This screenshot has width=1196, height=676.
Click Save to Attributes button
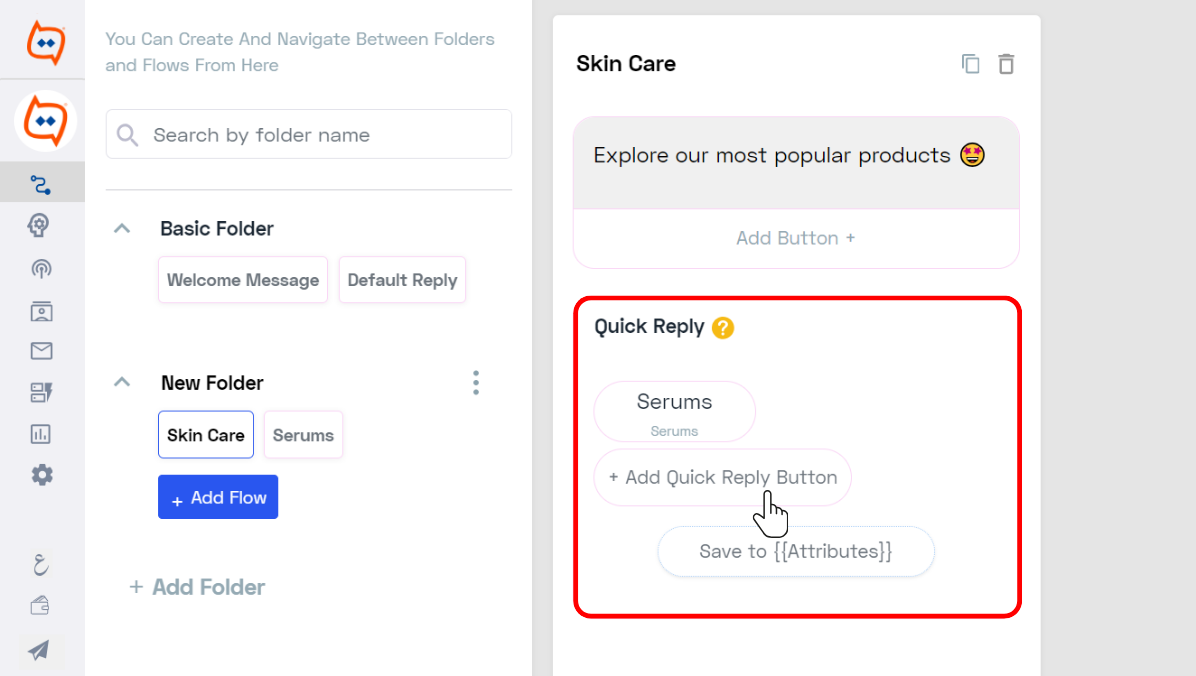[x=796, y=552]
